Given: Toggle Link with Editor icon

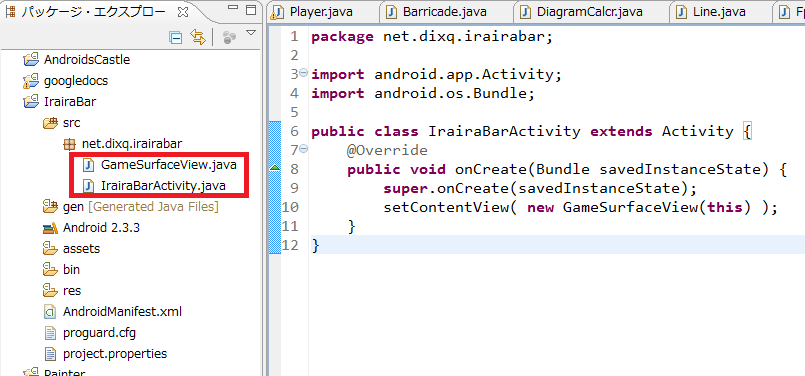Looking at the screenshot, I should pos(198,37).
